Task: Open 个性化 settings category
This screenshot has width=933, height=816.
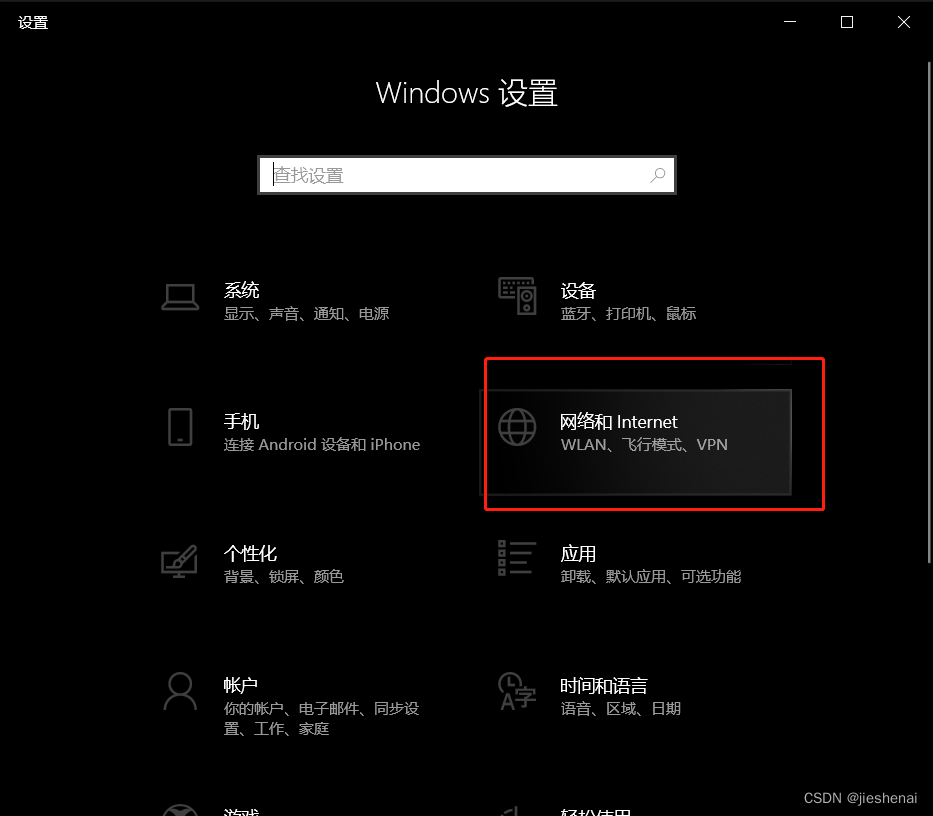Action: (251, 553)
